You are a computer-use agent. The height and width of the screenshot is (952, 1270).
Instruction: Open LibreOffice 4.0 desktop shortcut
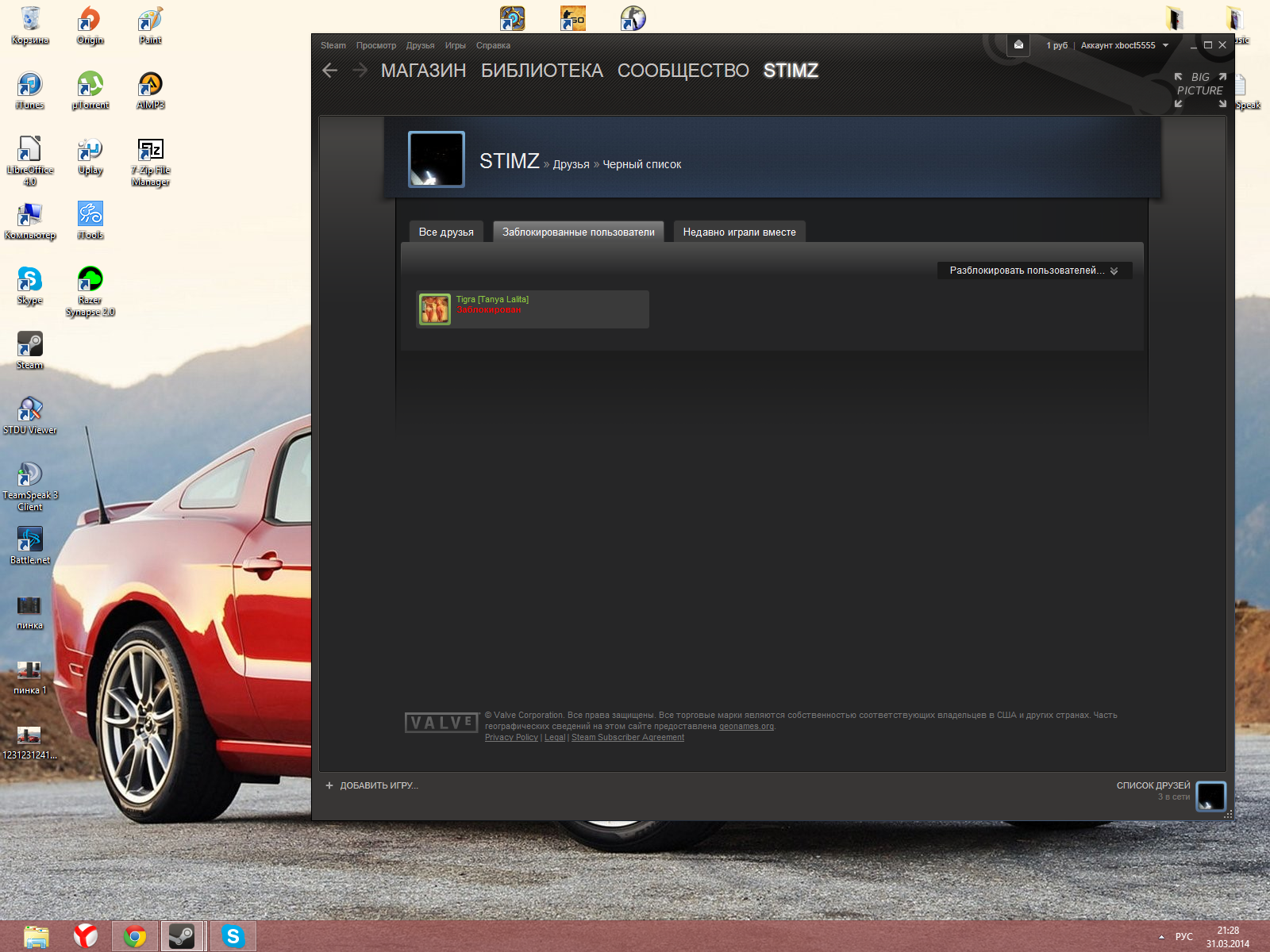(30, 160)
